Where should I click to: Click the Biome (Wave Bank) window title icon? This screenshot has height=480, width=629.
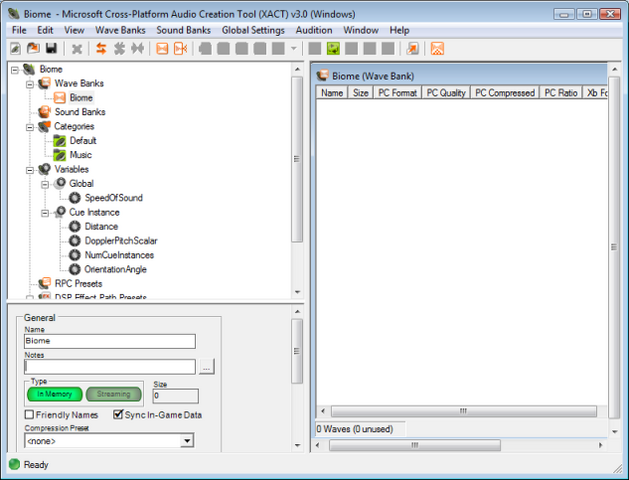(322, 75)
